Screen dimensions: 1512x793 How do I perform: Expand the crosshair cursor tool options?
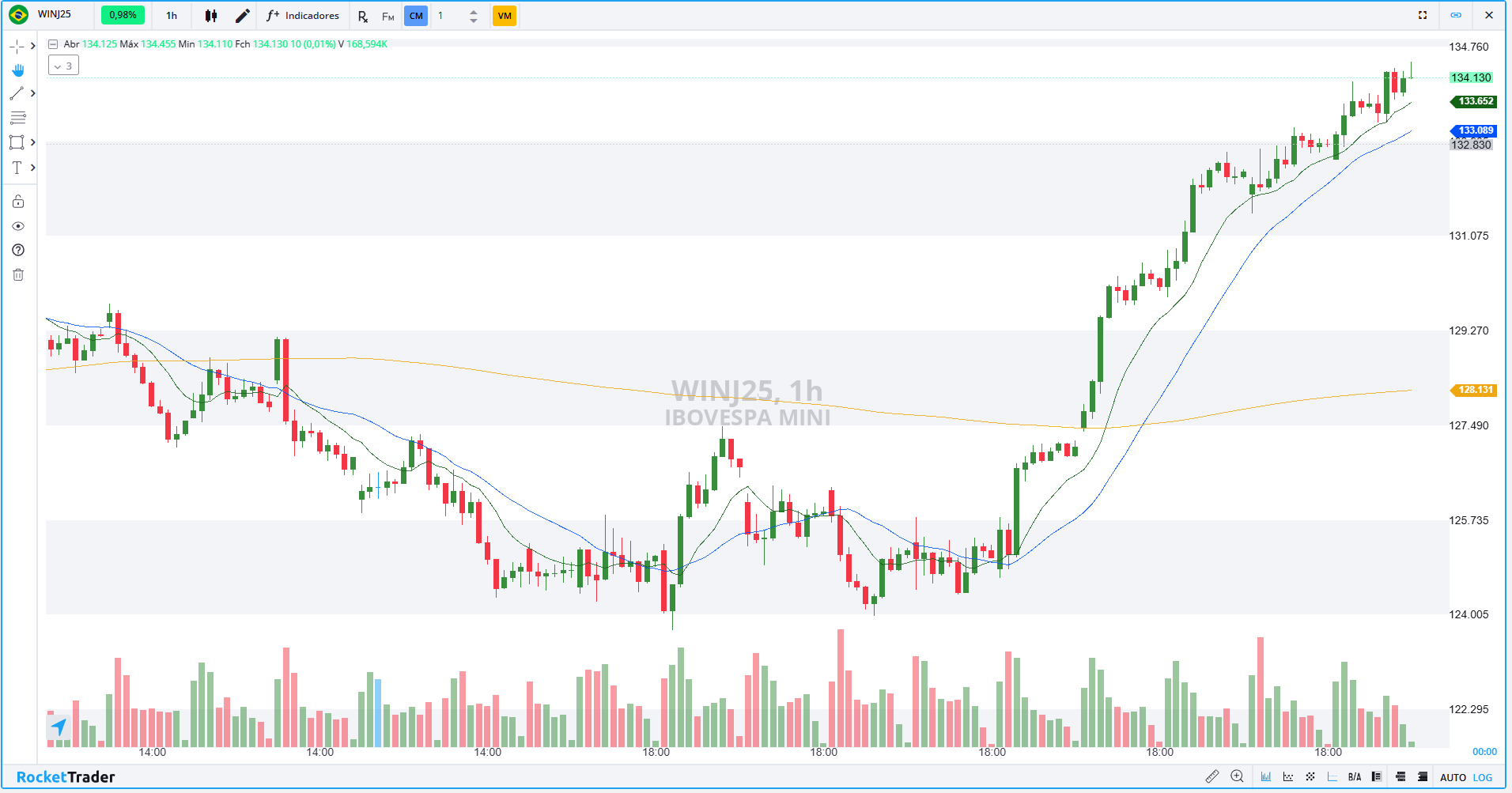point(32,46)
